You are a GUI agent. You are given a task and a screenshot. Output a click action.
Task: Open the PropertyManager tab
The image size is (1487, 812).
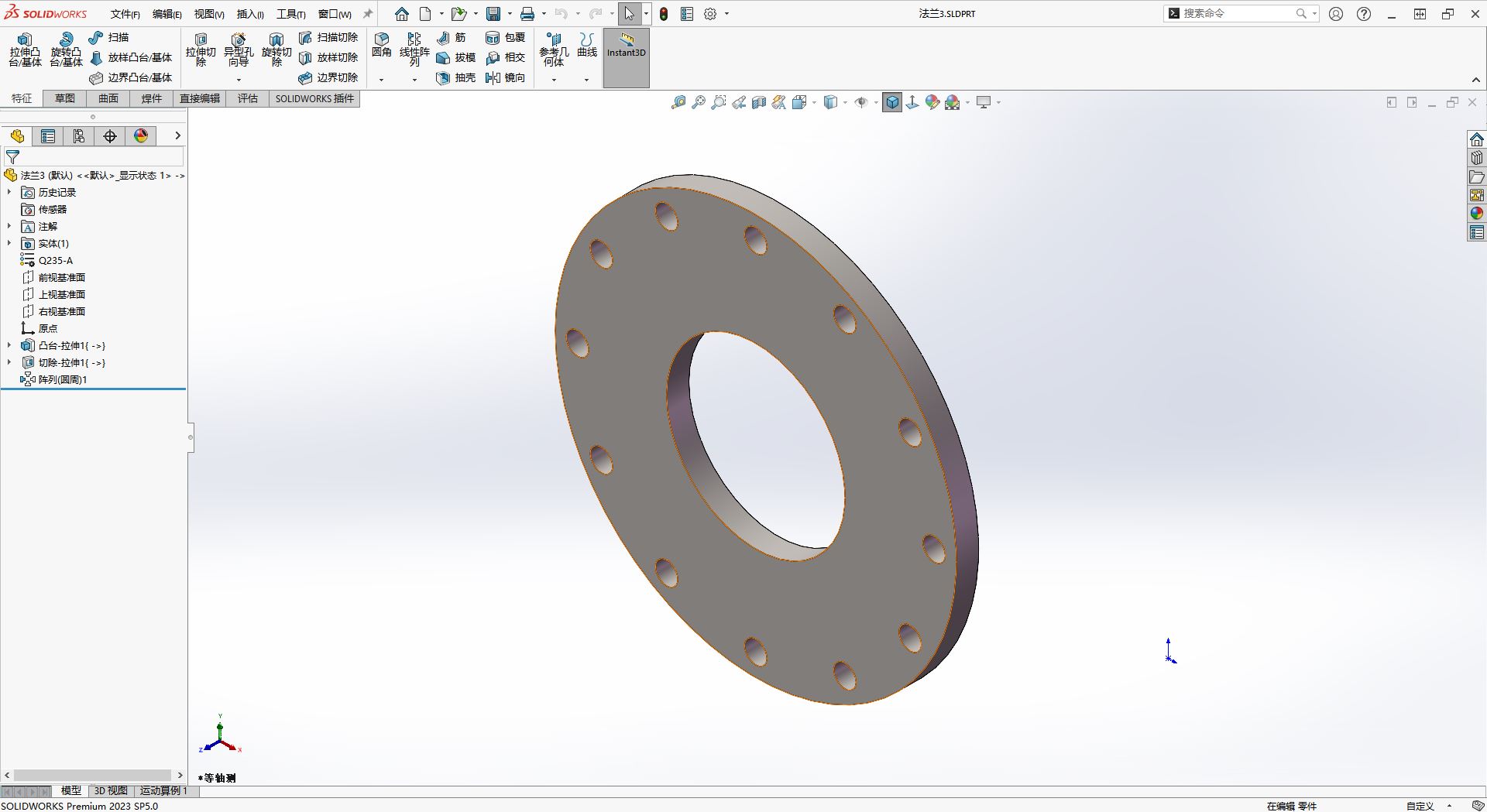[x=48, y=136]
